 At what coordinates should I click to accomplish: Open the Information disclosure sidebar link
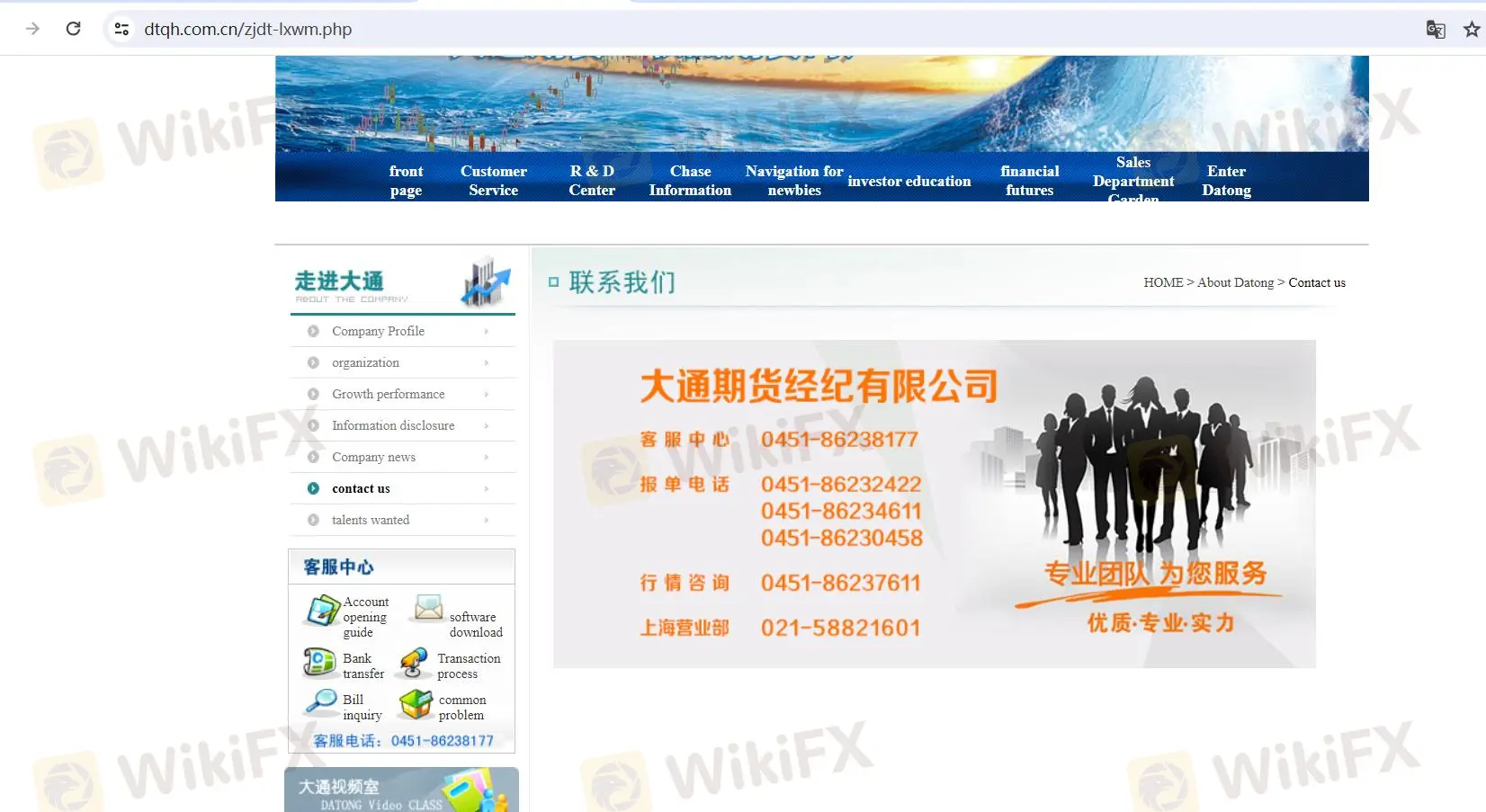[393, 425]
